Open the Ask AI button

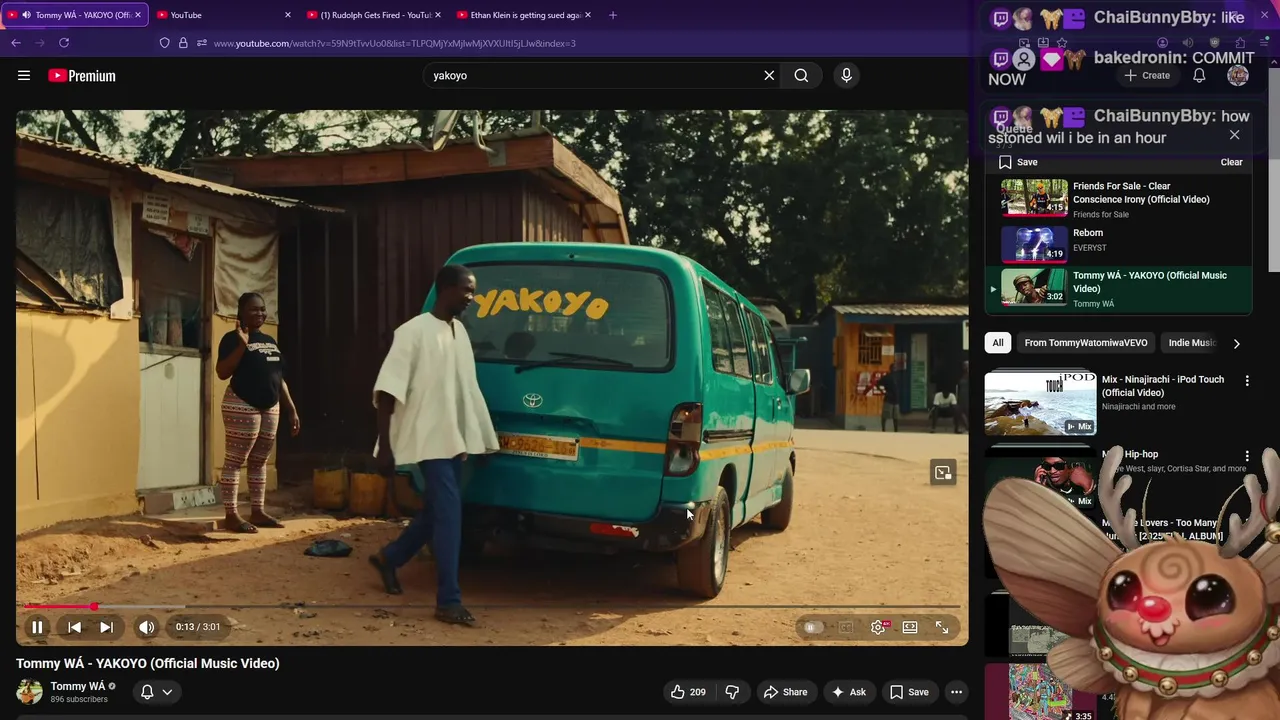pyautogui.click(x=849, y=692)
